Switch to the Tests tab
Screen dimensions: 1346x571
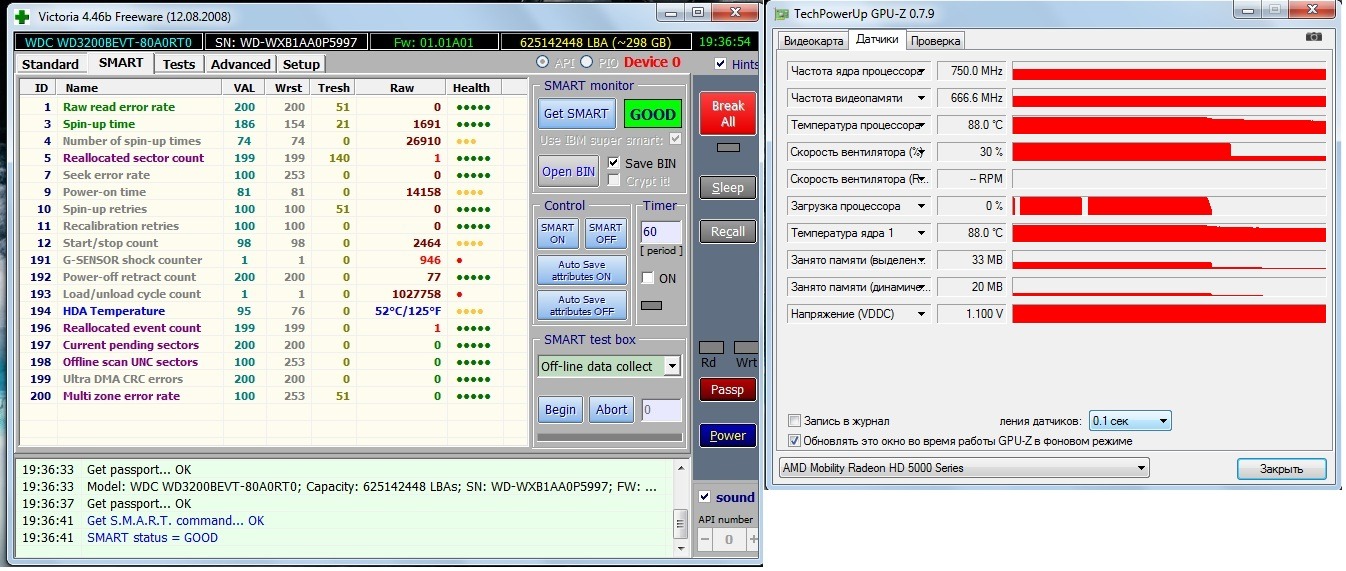coord(179,64)
